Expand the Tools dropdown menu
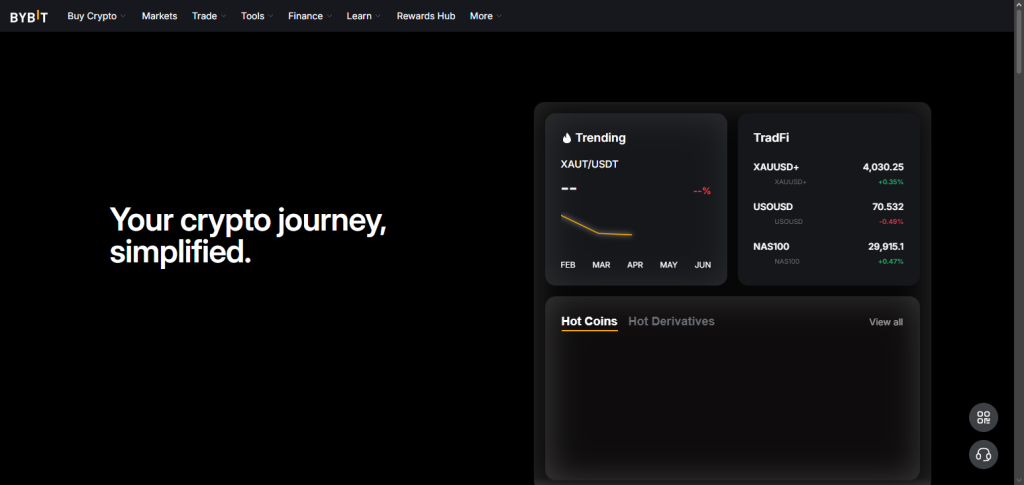The image size is (1024, 485). pos(257,16)
